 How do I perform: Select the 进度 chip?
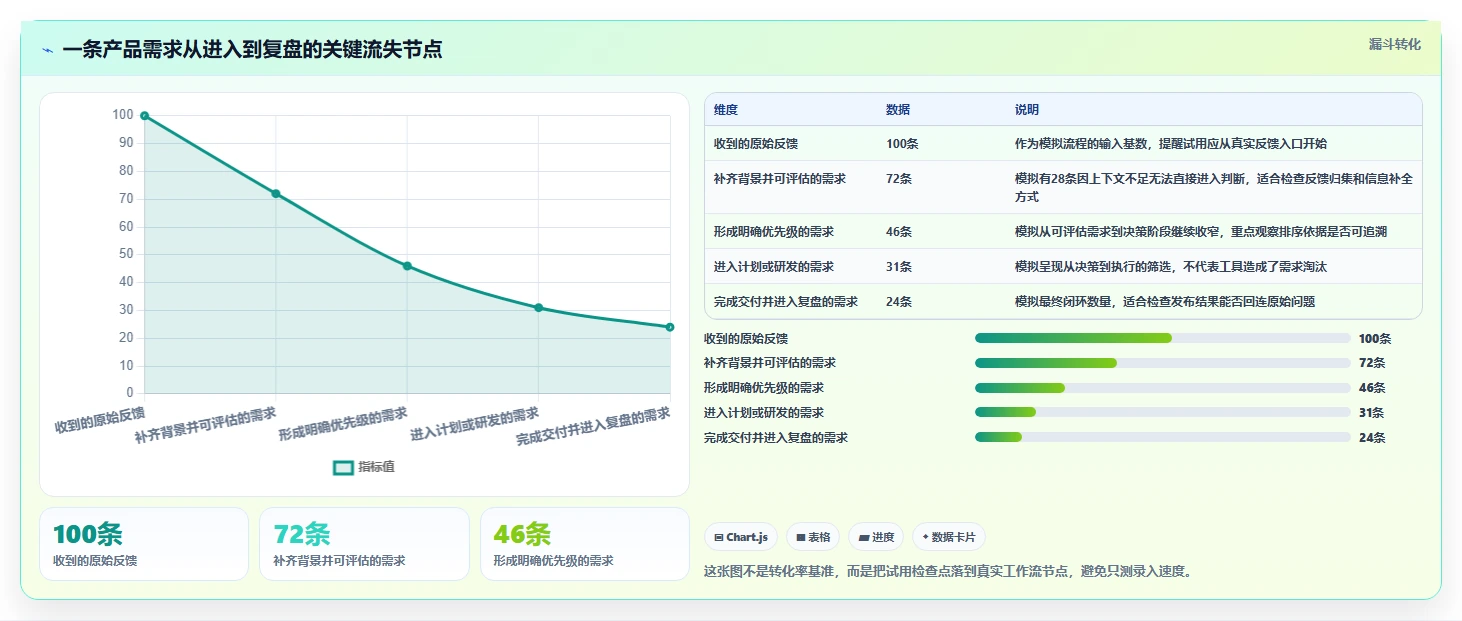click(876, 537)
